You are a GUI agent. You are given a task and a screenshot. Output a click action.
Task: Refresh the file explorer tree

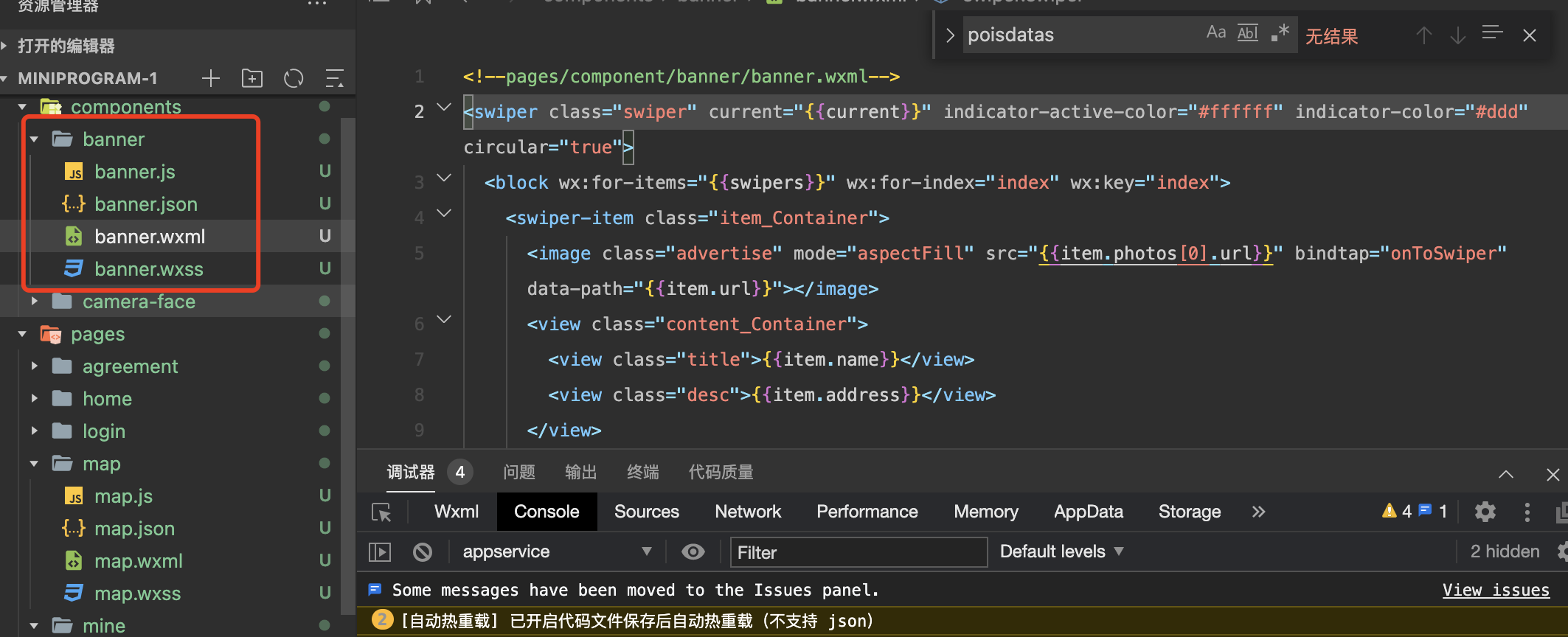[x=294, y=78]
